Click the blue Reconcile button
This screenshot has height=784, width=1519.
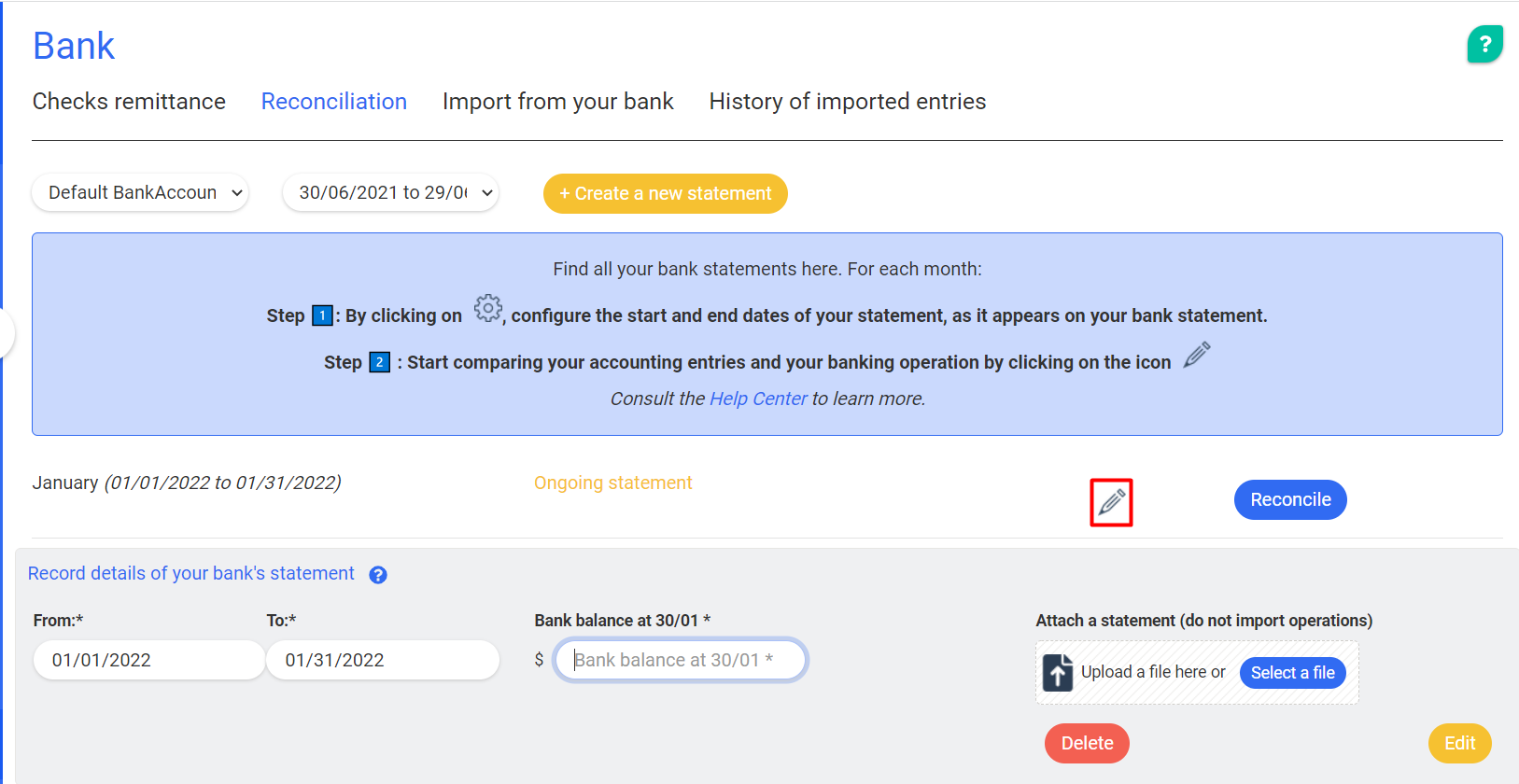[x=1290, y=500]
